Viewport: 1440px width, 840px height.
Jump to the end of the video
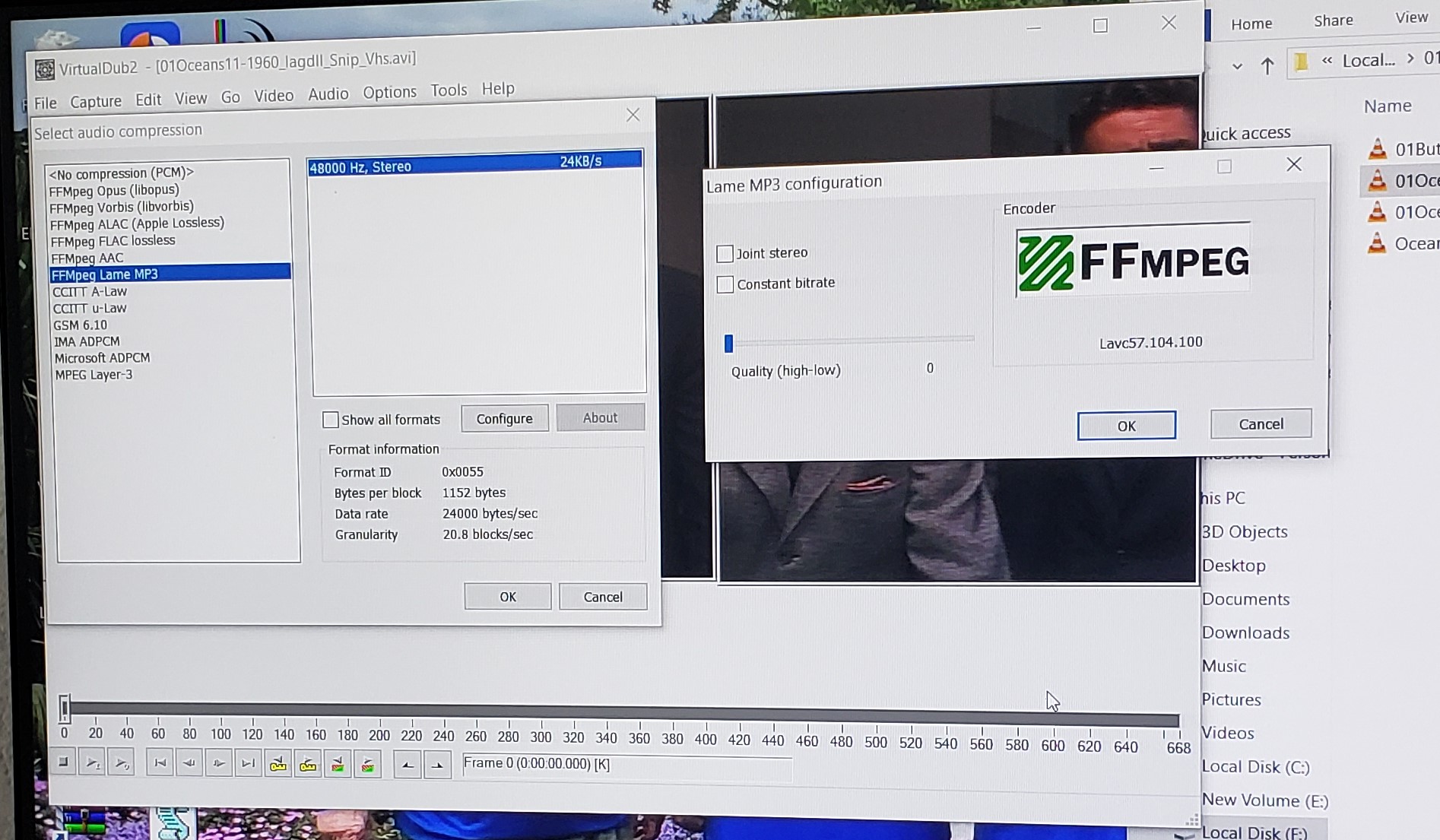click(249, 764)
